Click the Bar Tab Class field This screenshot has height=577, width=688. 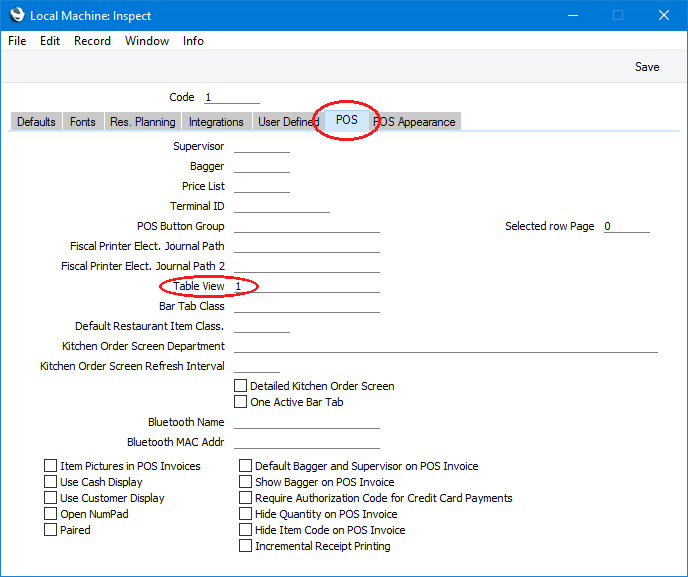coord(307,306)
